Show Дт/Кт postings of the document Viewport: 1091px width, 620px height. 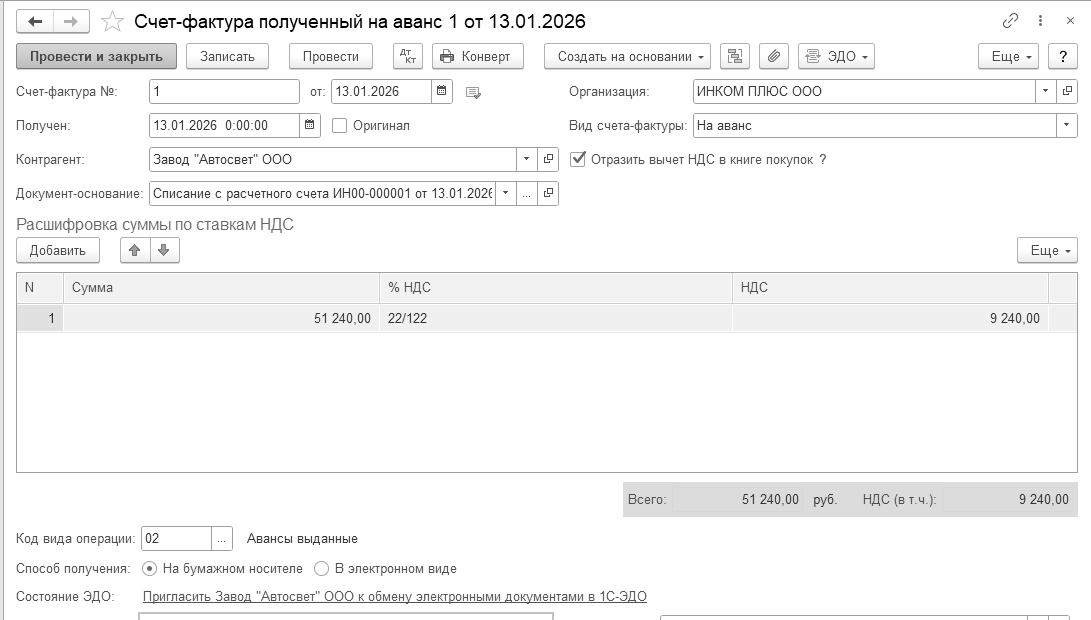(x=408, y=56)
